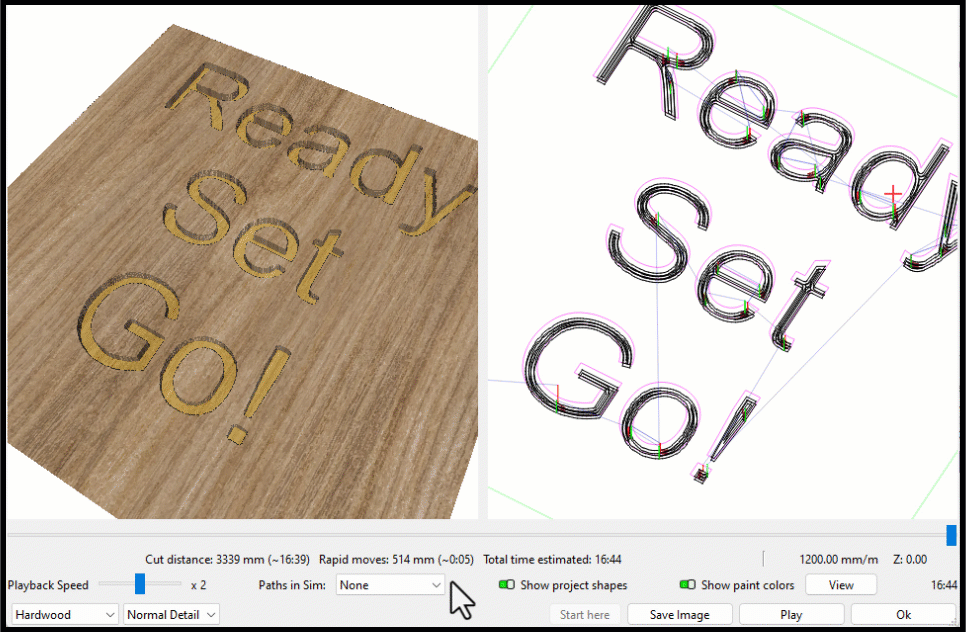Click the timeline progress handle at right end
This screenshot has height=632, width=966.
pos(951,536)
